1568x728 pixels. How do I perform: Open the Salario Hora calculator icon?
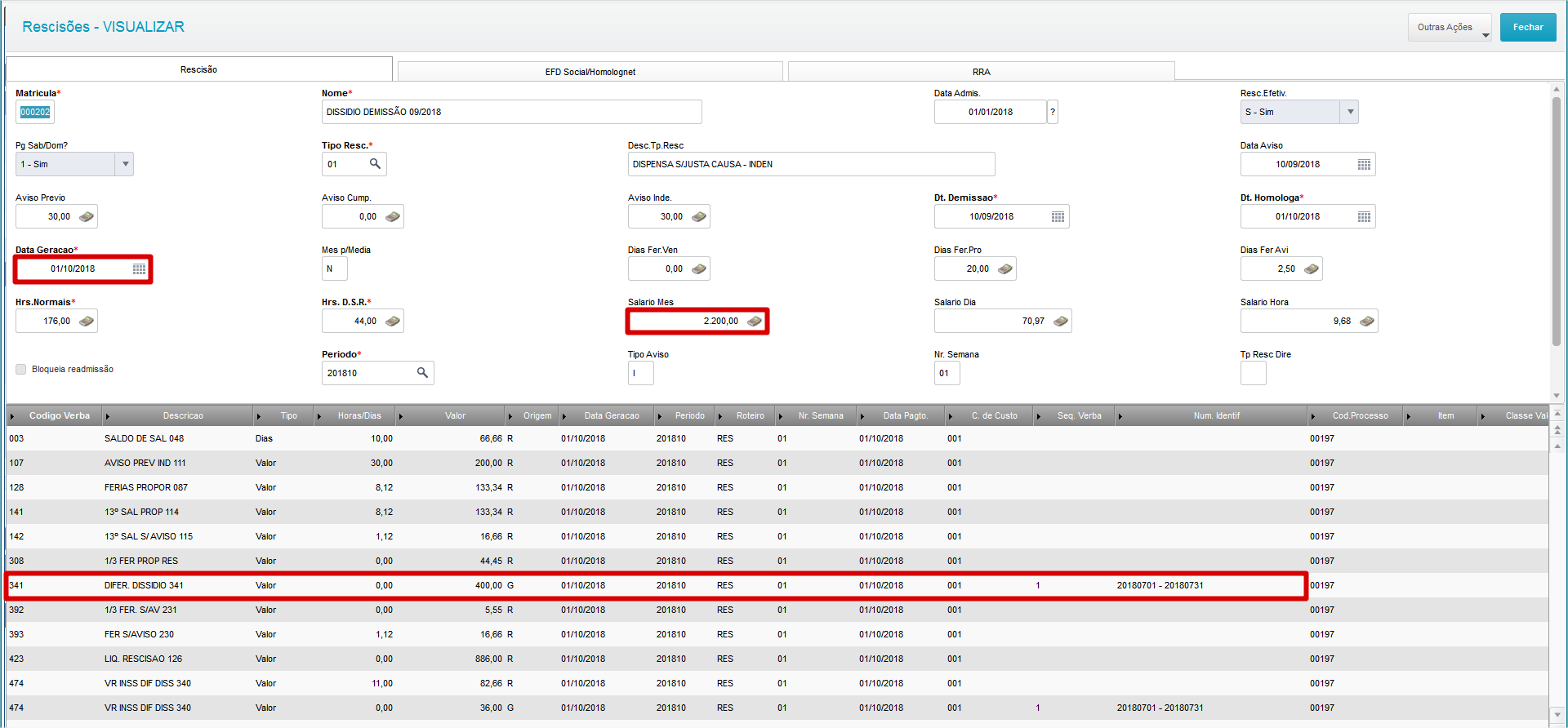pyautogui.click(x=1367, y=322)
